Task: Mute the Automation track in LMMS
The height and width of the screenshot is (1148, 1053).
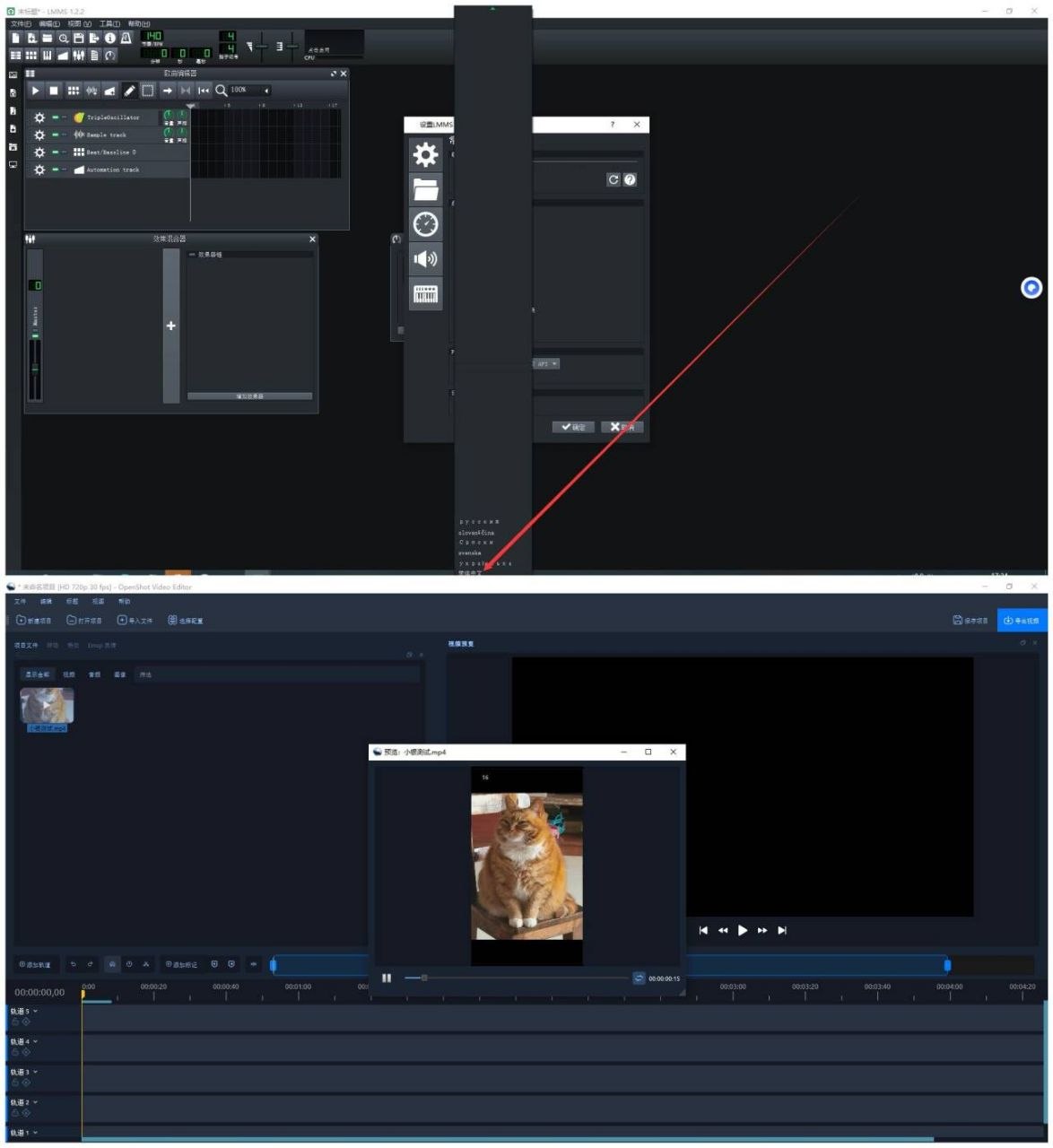Action: [x=55, y=170]
